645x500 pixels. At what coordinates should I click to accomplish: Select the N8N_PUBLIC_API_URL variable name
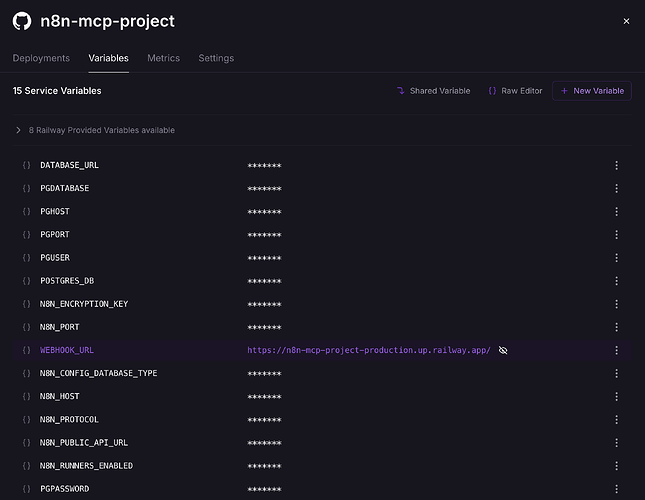pos(84,442)
